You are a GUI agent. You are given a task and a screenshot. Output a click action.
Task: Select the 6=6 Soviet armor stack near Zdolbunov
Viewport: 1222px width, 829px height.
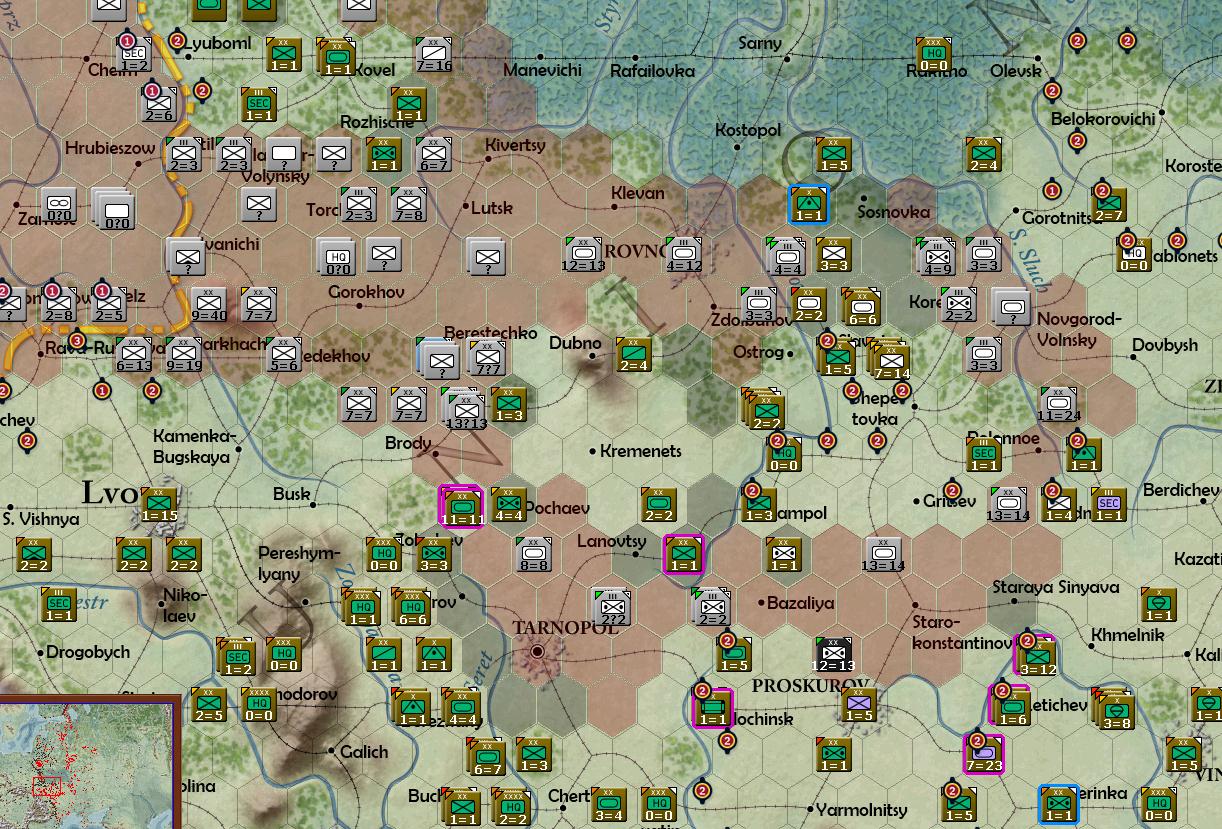(861, 308)
